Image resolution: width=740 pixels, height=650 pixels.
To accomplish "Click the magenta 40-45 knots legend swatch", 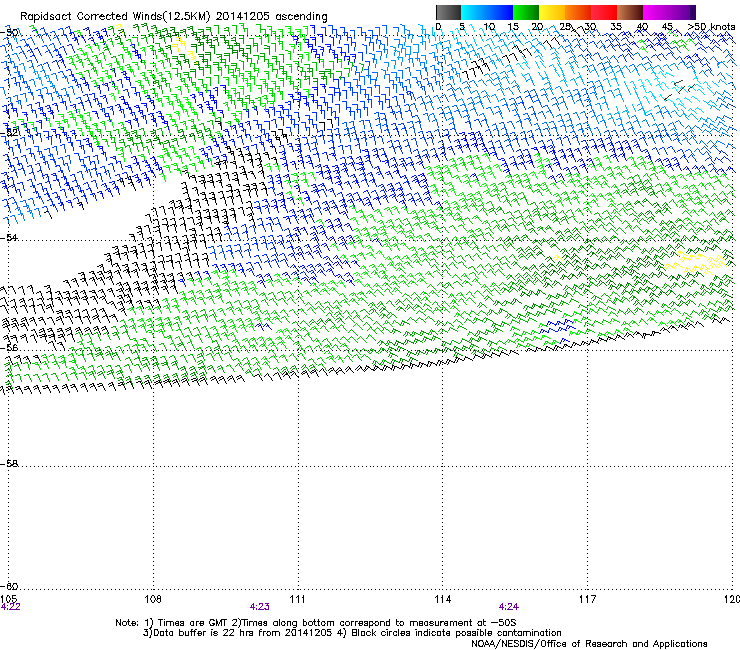I will [x=656, y=12].
